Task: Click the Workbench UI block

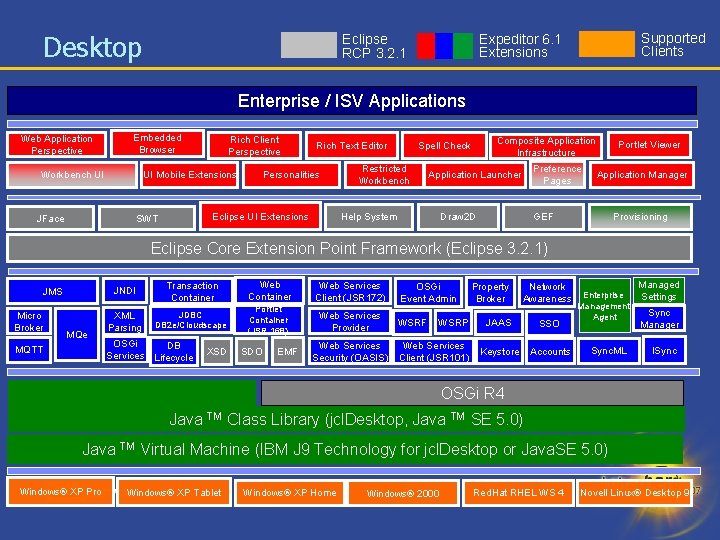Action: coord(72,174)
